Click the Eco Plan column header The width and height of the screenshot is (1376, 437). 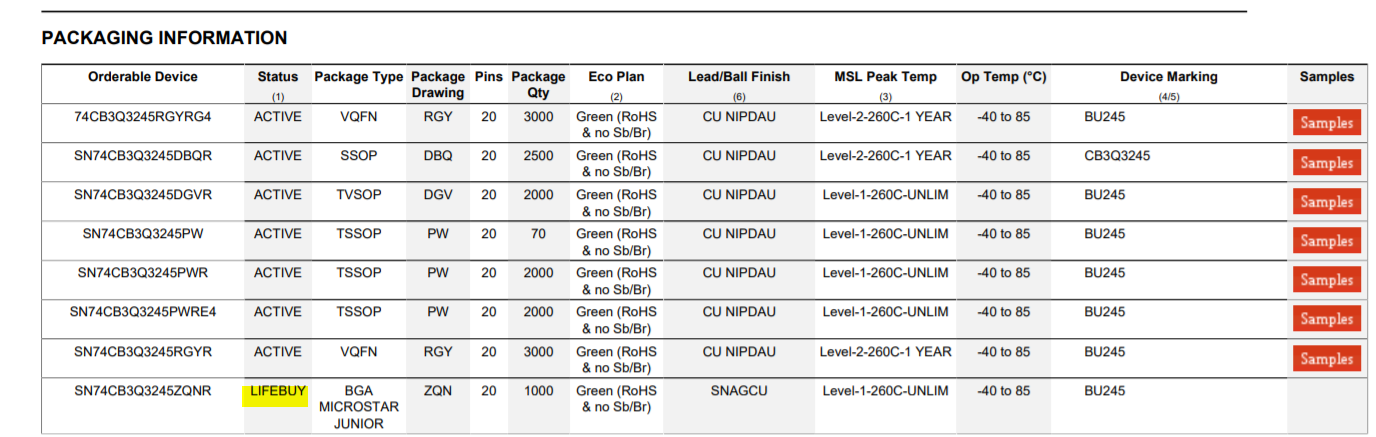pos(616,77)
